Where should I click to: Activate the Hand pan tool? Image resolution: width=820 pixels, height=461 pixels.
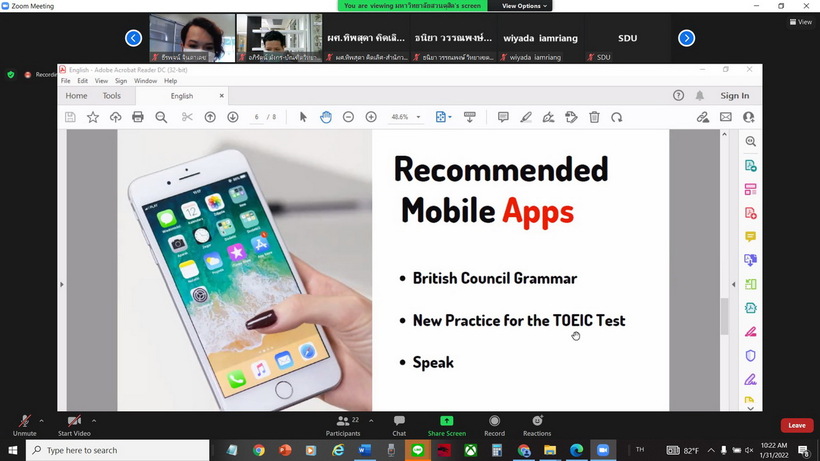(326, 117)
